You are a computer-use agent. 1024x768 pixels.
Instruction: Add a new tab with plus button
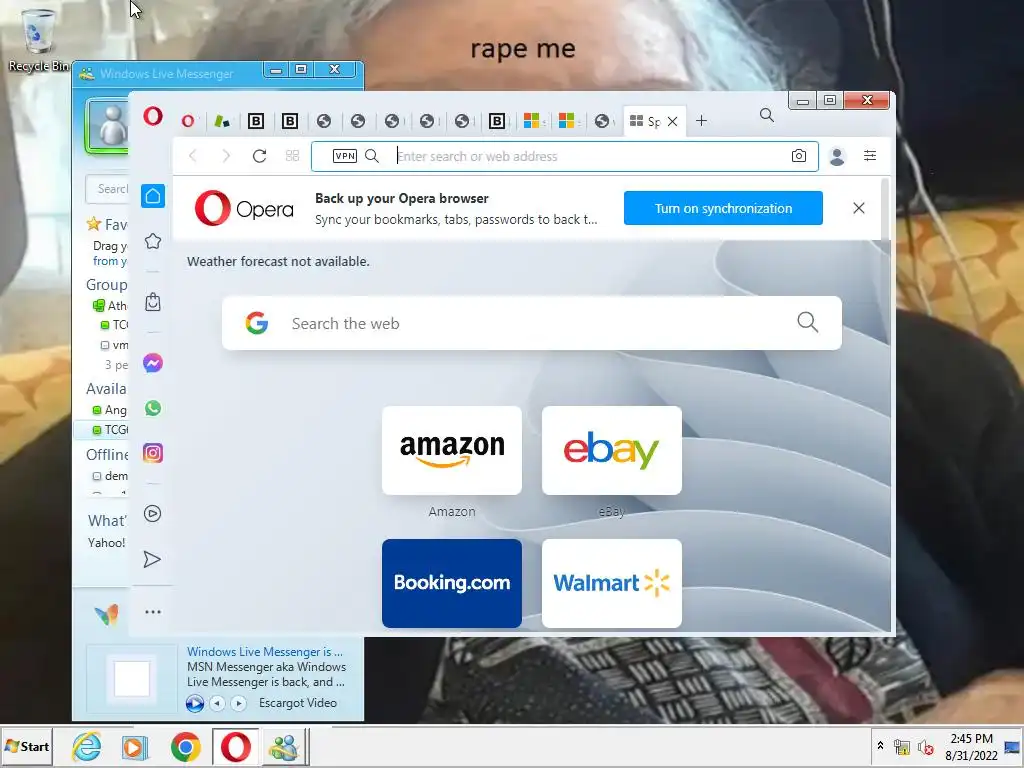(x=701, y=121)
